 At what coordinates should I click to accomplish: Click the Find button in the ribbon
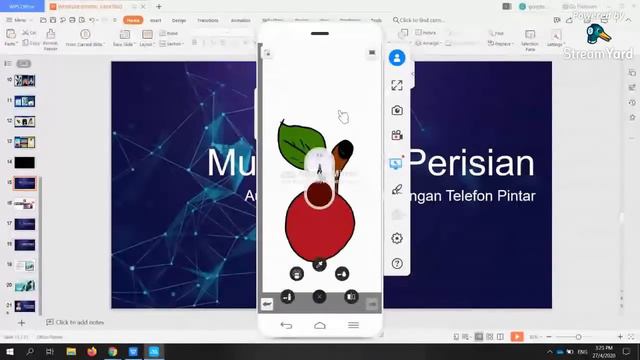(497, 33)
